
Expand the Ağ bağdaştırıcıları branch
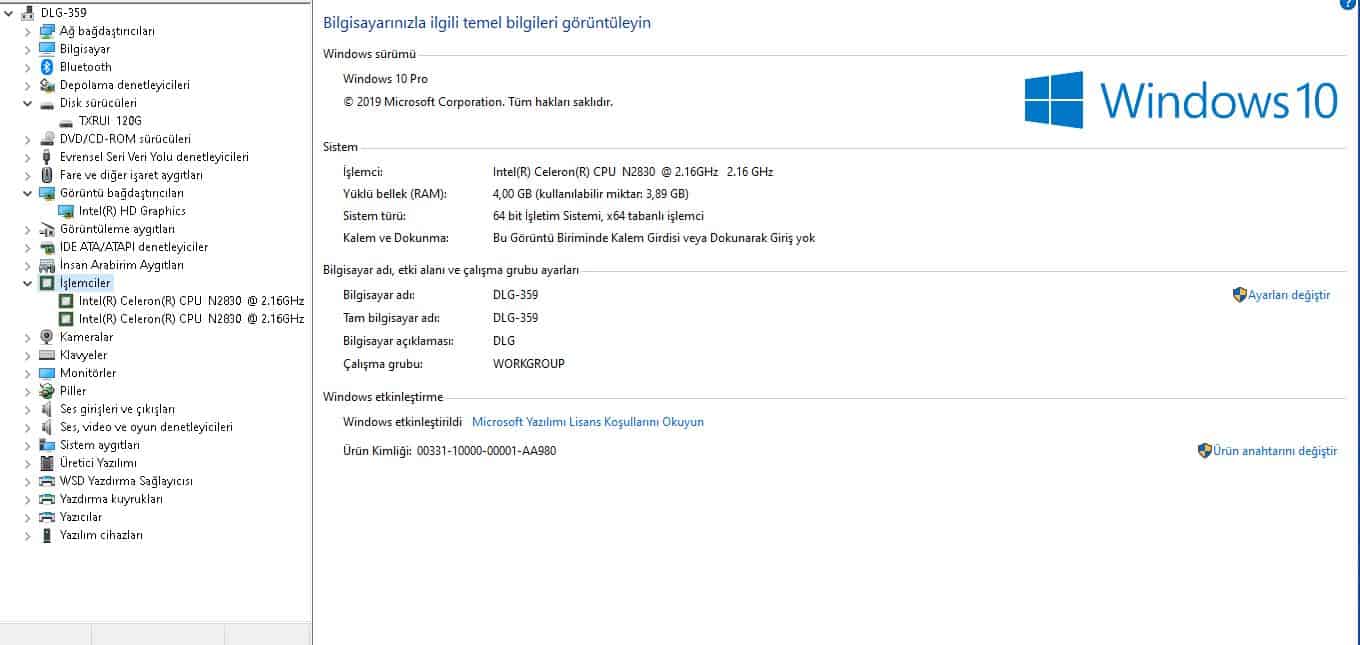click(x=27, y=31)
